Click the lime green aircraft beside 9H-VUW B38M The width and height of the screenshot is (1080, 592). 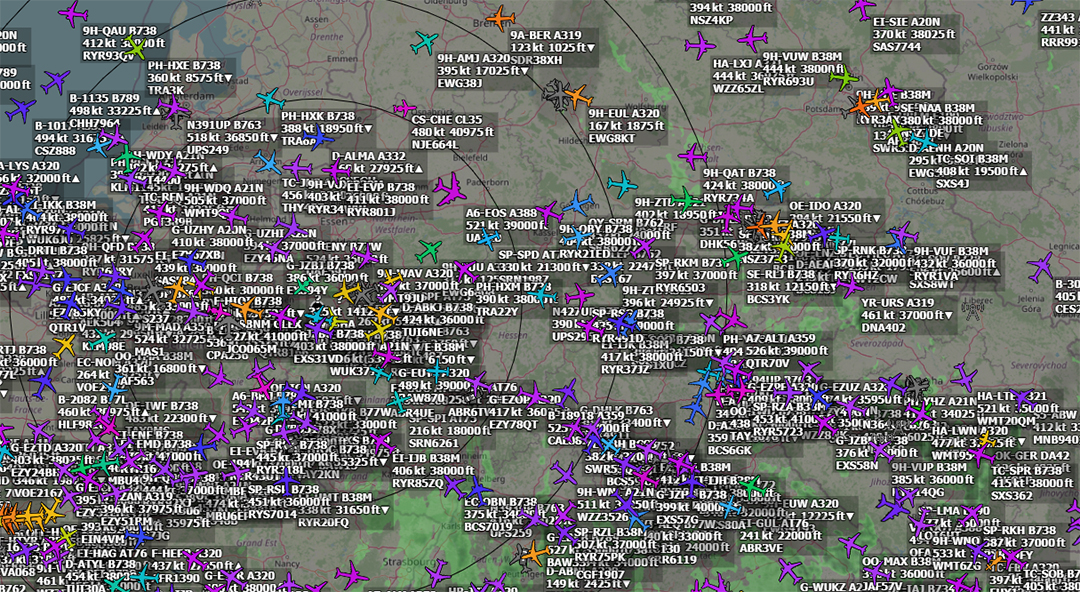click(846, 77)
